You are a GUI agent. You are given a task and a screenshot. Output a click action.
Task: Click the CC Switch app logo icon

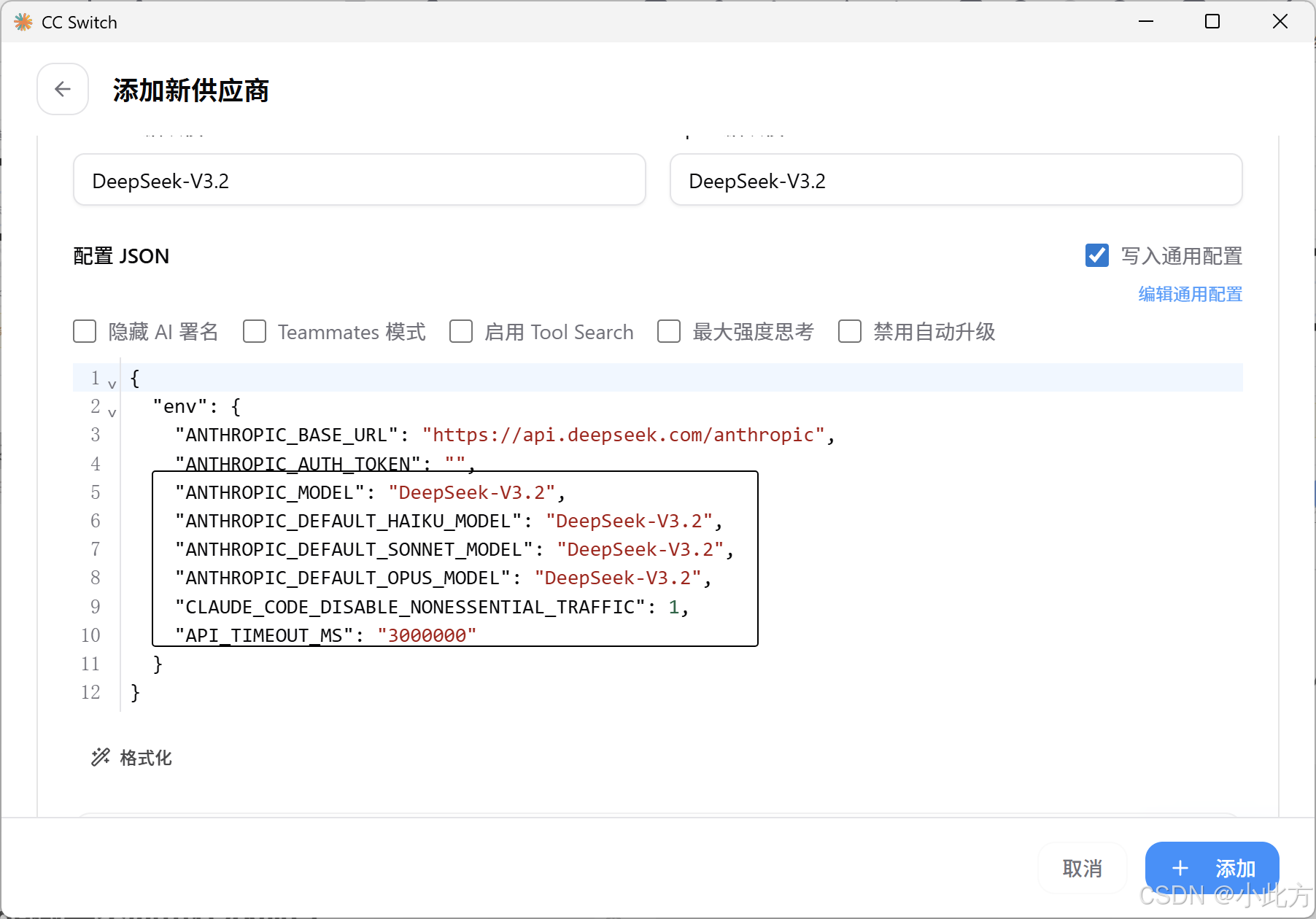tap(23, 22)
